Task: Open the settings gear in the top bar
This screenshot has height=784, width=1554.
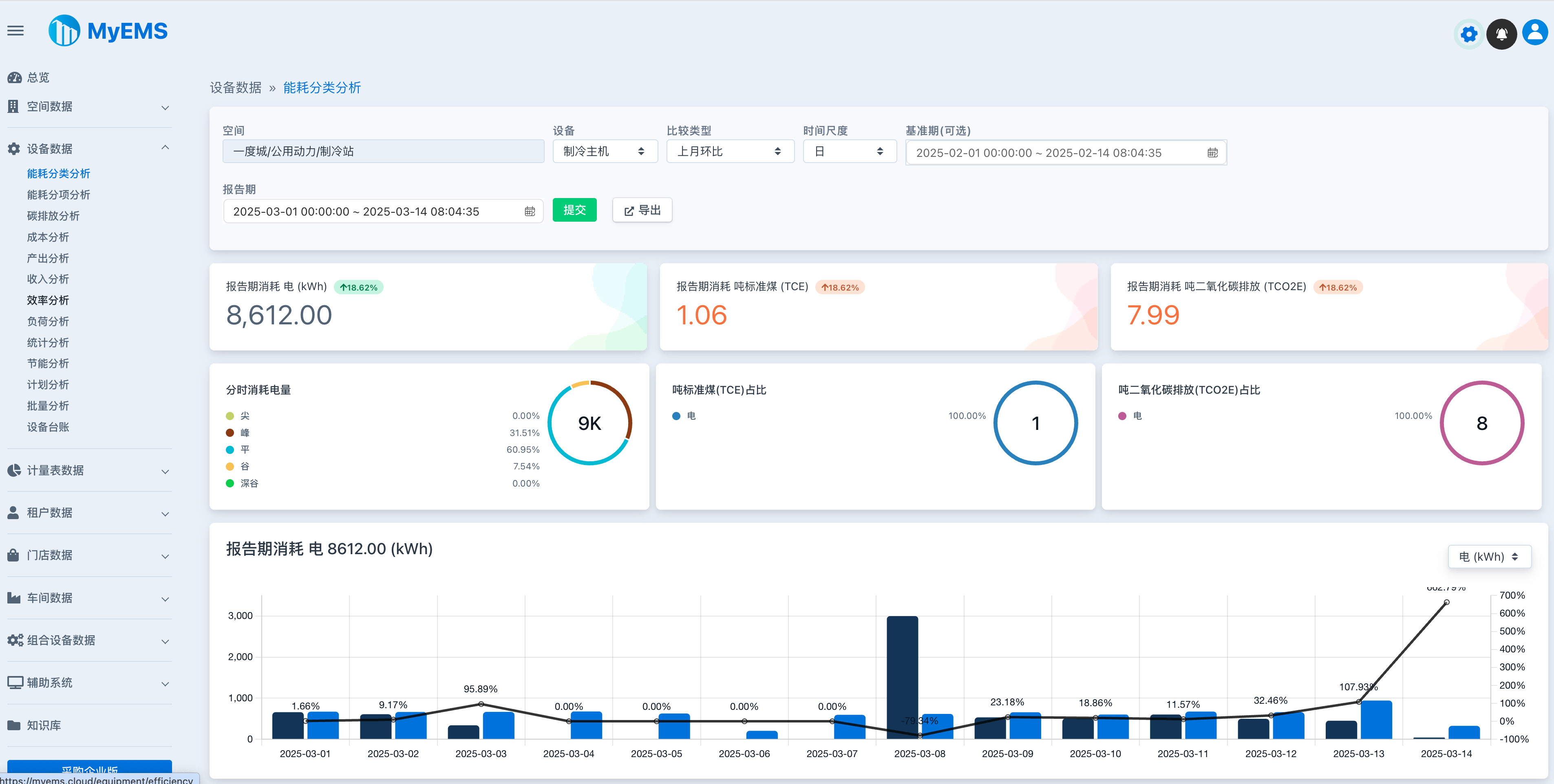Action: [1468, 34]
